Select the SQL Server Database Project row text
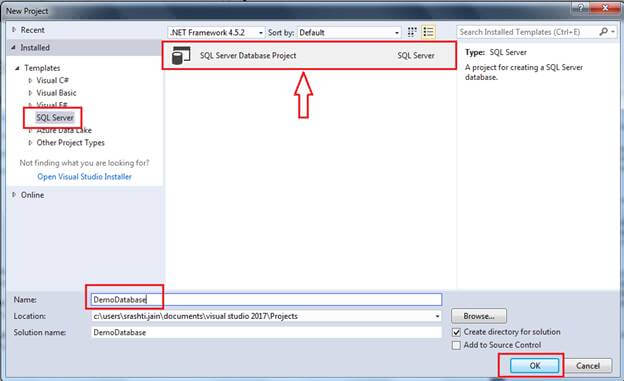 click(248, 56)
